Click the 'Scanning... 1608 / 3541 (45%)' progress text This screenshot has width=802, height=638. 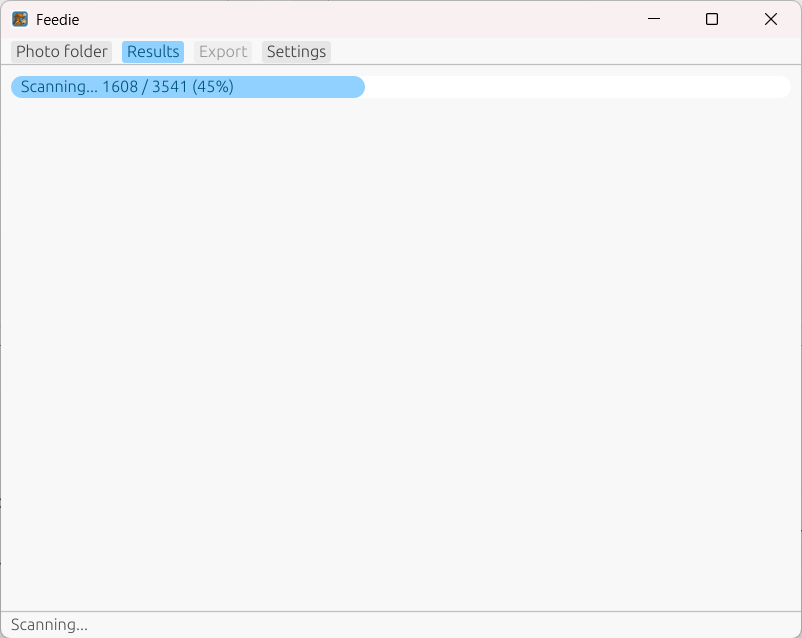127,87
